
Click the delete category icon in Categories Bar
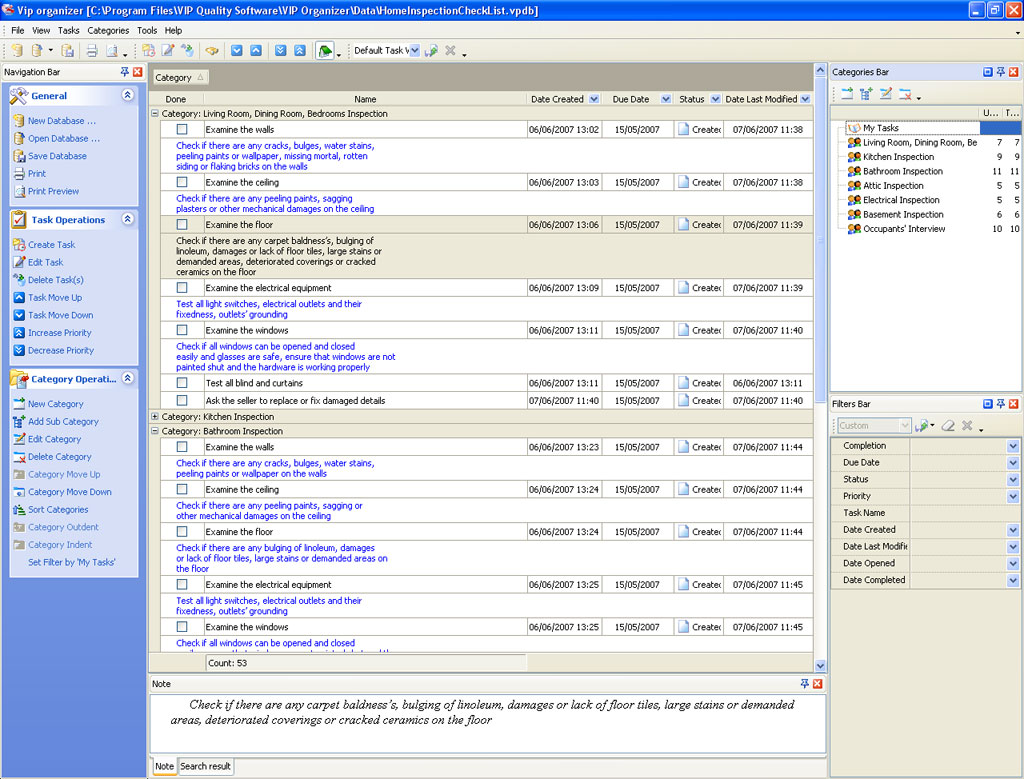click(x=904, y=94)
